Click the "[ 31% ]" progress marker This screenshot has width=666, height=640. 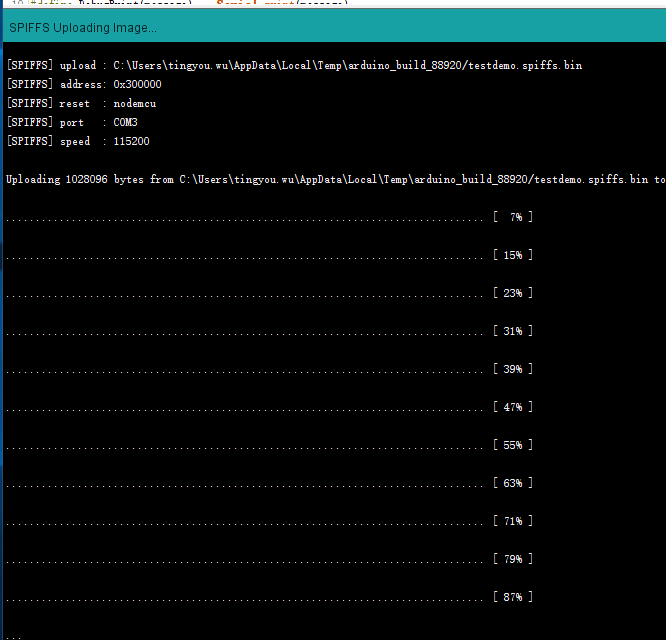pos(513,331)
